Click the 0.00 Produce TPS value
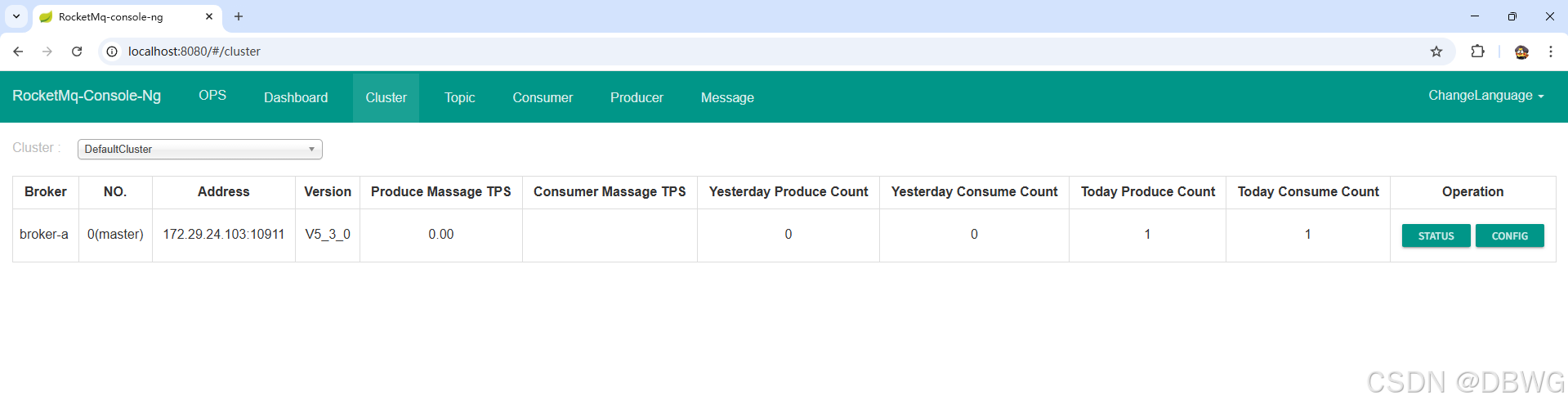The width and height of the screenshot is (1568, 408). pos(441,235)
